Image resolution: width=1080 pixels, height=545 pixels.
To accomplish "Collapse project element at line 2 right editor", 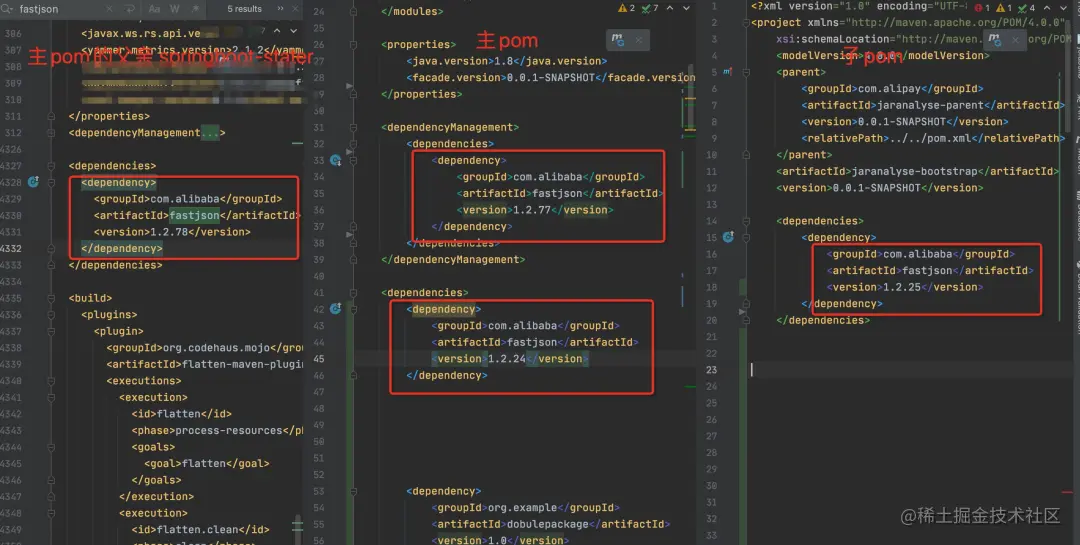I will [745, 23].
